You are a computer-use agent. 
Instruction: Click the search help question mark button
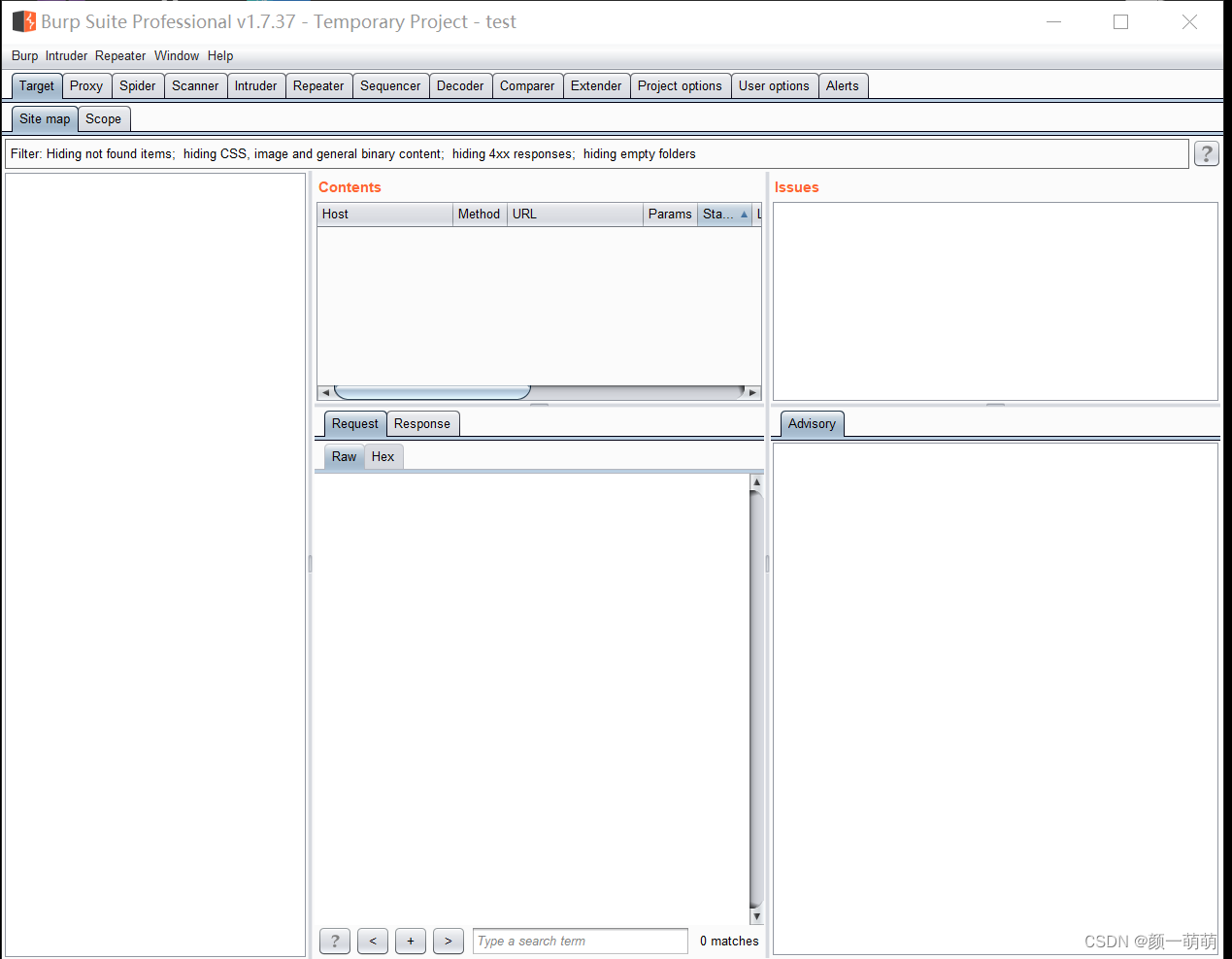click(x=335, y=941)
